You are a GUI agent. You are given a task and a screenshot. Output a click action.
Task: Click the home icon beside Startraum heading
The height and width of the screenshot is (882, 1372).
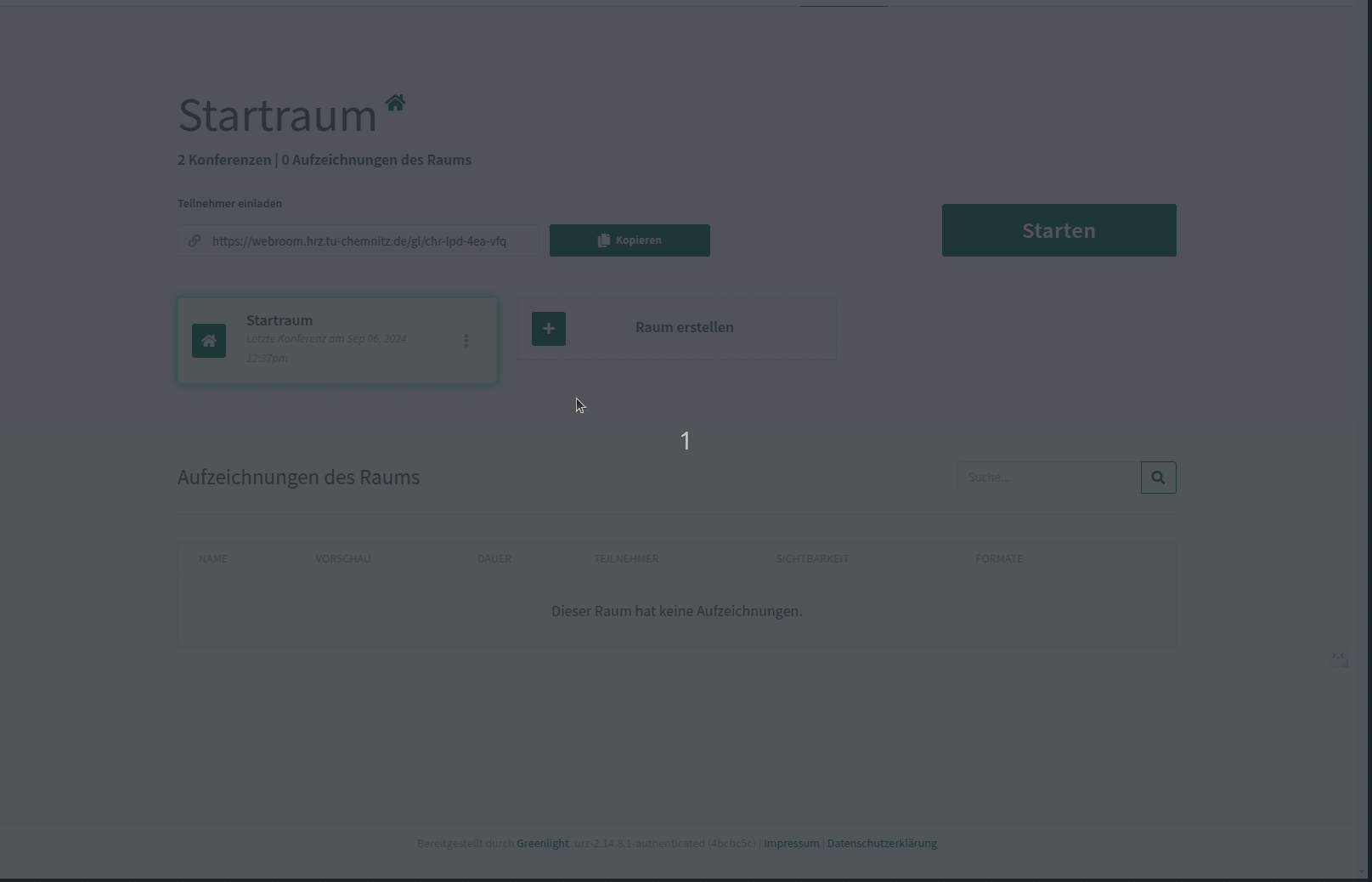tap(395, 103)
